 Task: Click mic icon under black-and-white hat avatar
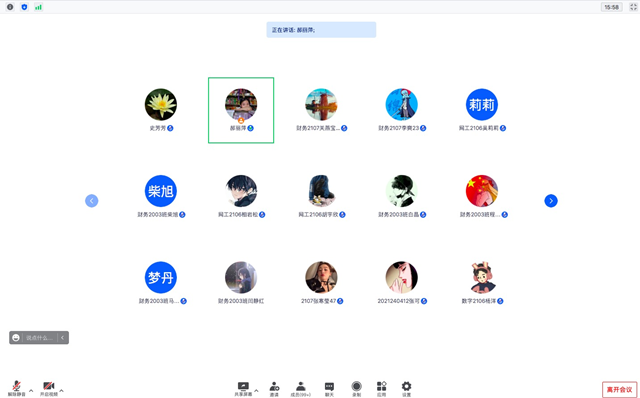[x=423, y=215]
